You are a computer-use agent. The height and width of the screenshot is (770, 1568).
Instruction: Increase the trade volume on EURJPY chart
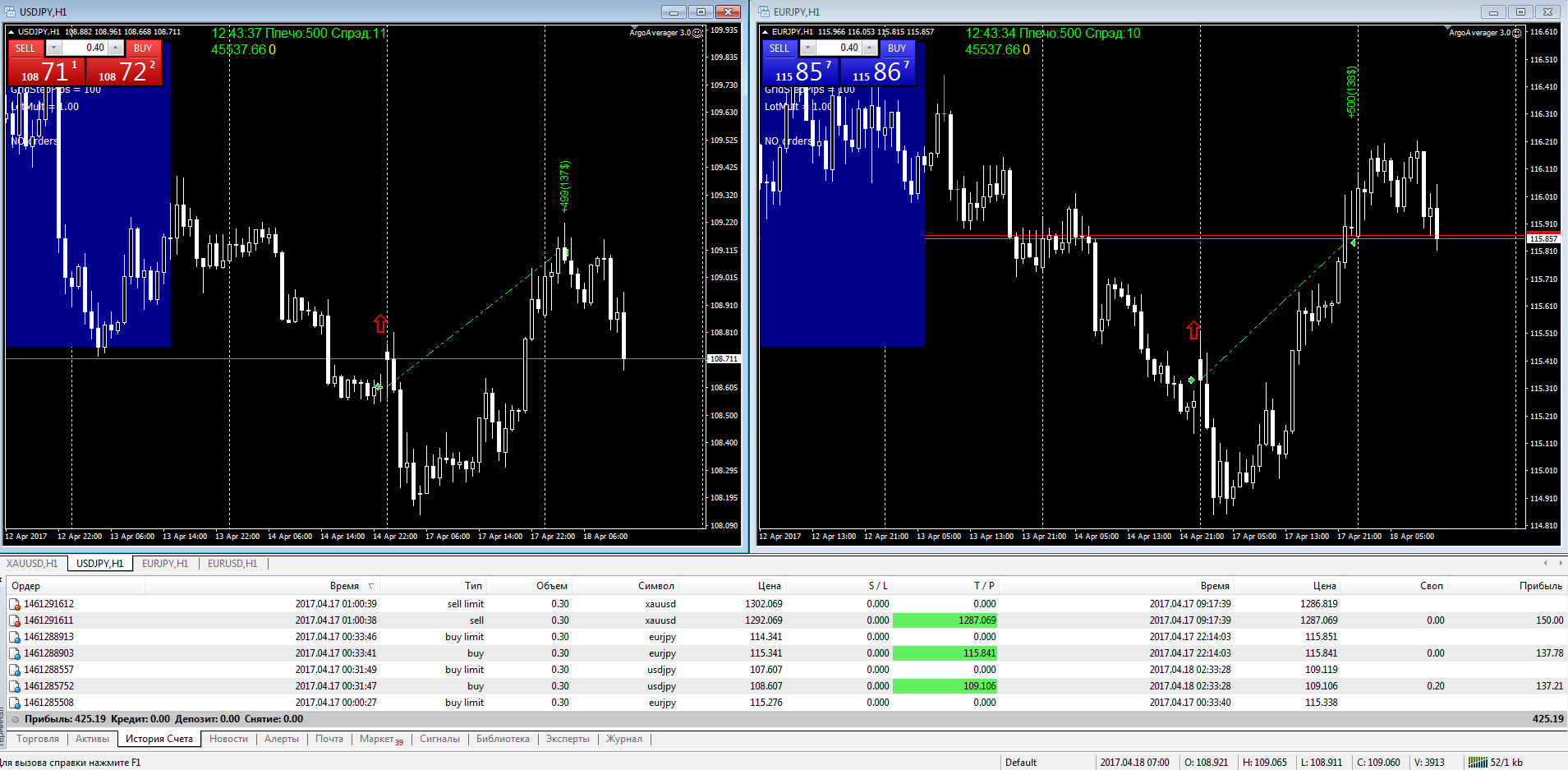tap(870, 48)
